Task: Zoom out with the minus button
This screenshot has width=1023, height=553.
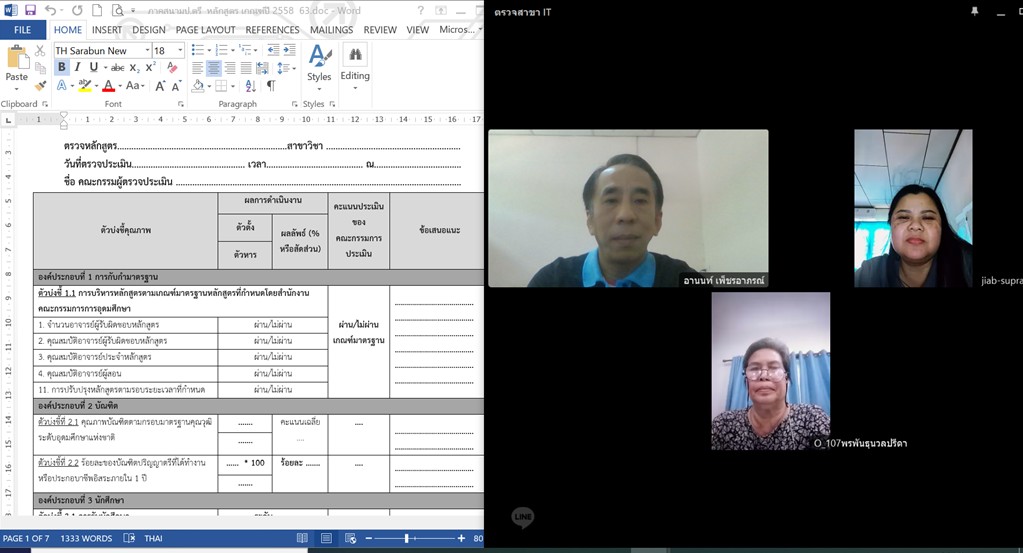Action: [x=369, y=538]
